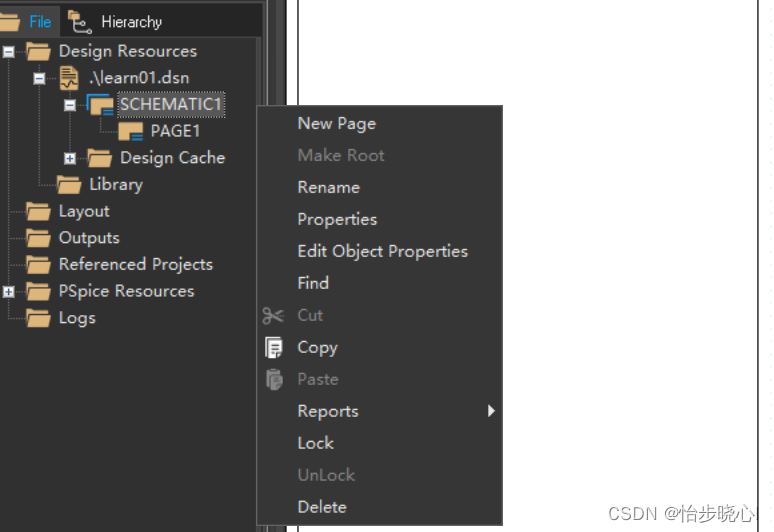The height and width of the screenshot is (532, 774).
Task: Expand the Design Cache folder
Action: (x=70, y=158)
